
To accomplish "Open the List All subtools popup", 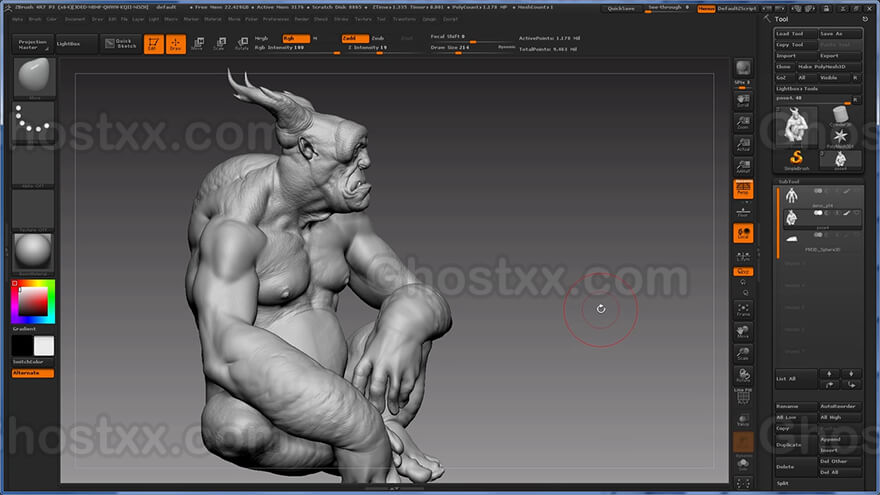I will 796,379.
